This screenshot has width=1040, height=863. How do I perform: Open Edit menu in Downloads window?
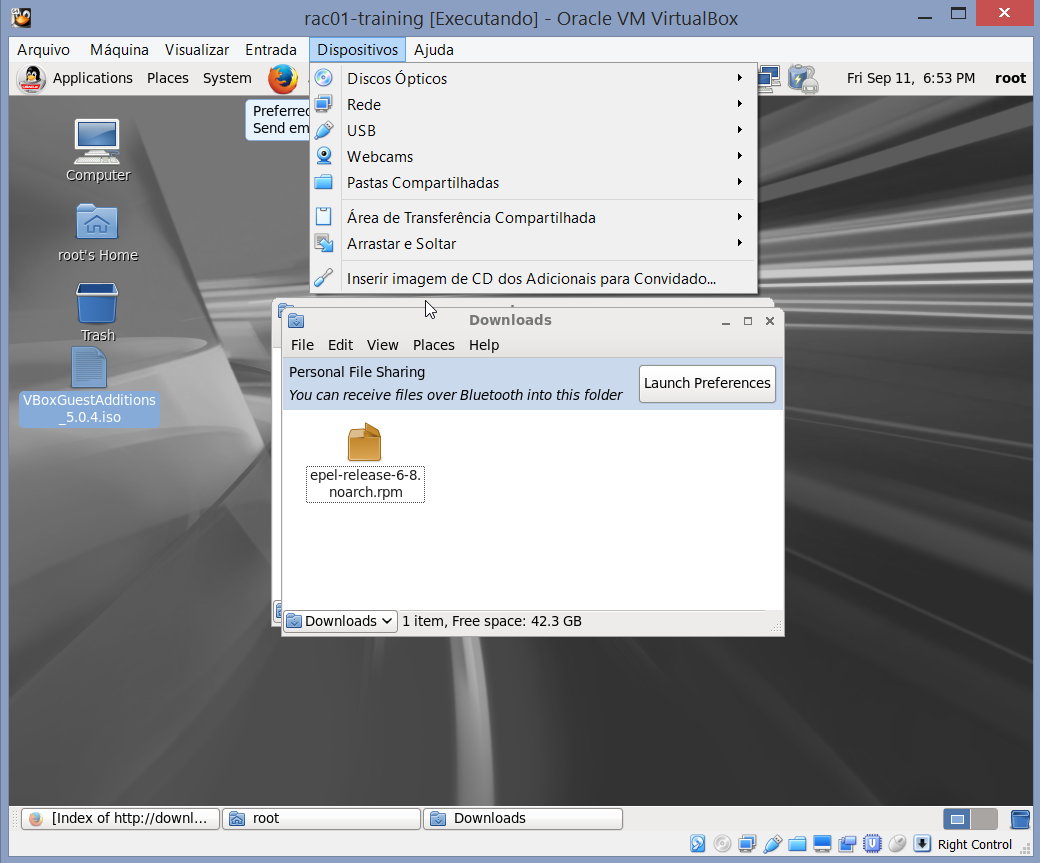(x=340, y=345)
